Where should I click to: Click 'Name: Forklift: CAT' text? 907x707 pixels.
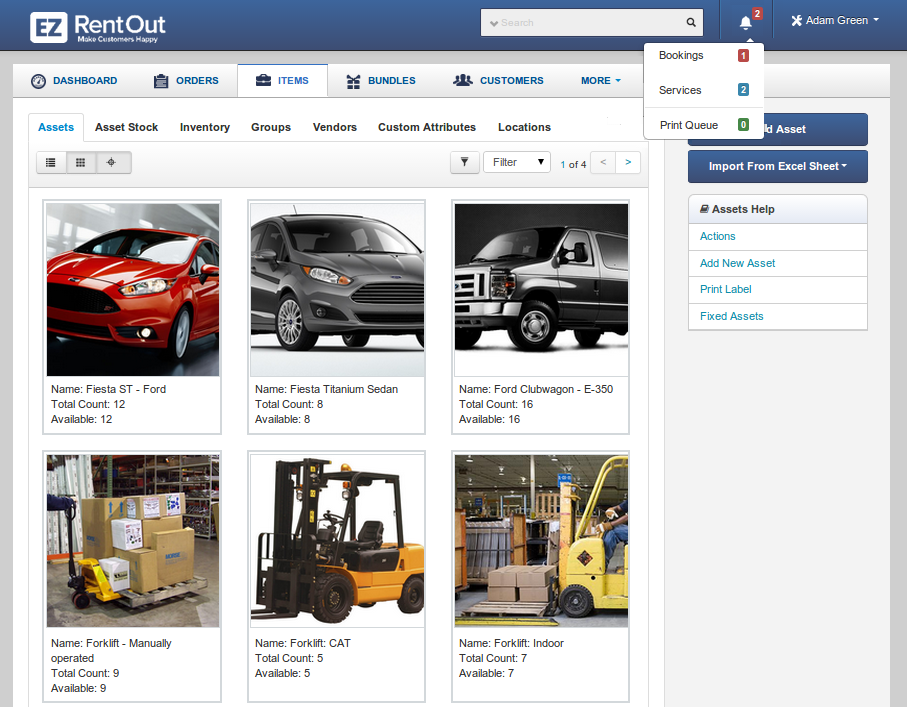point(303,643)
